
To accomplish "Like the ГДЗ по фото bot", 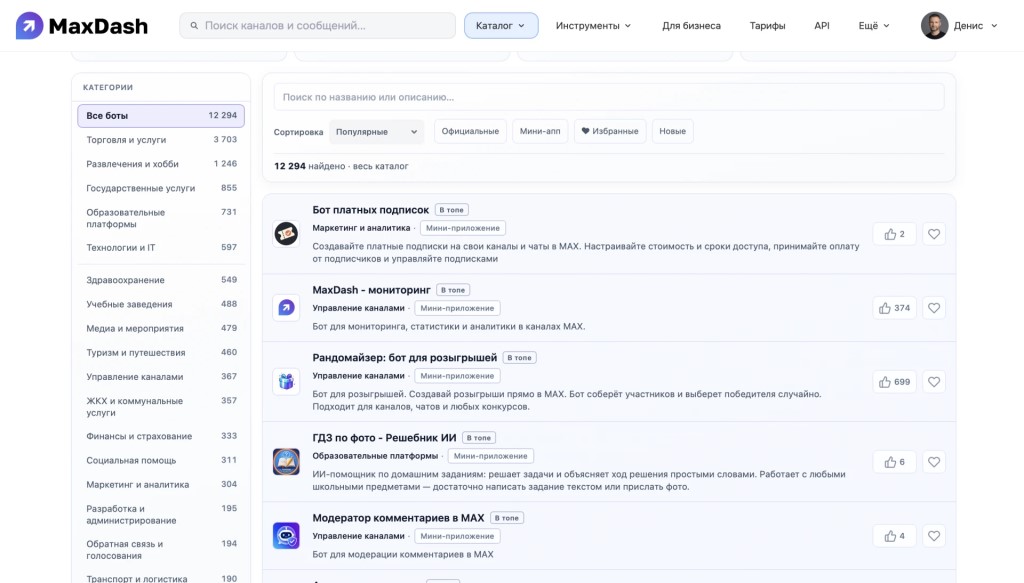I will (895, 462).
